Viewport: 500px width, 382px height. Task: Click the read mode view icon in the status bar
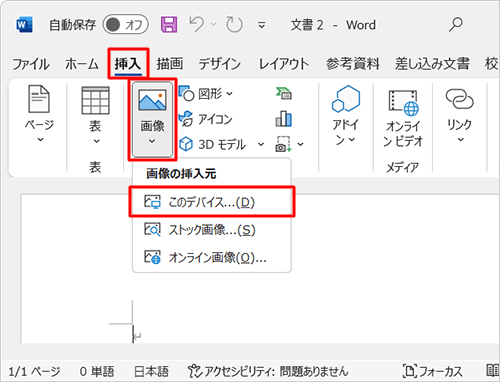[x=492, y=371]
